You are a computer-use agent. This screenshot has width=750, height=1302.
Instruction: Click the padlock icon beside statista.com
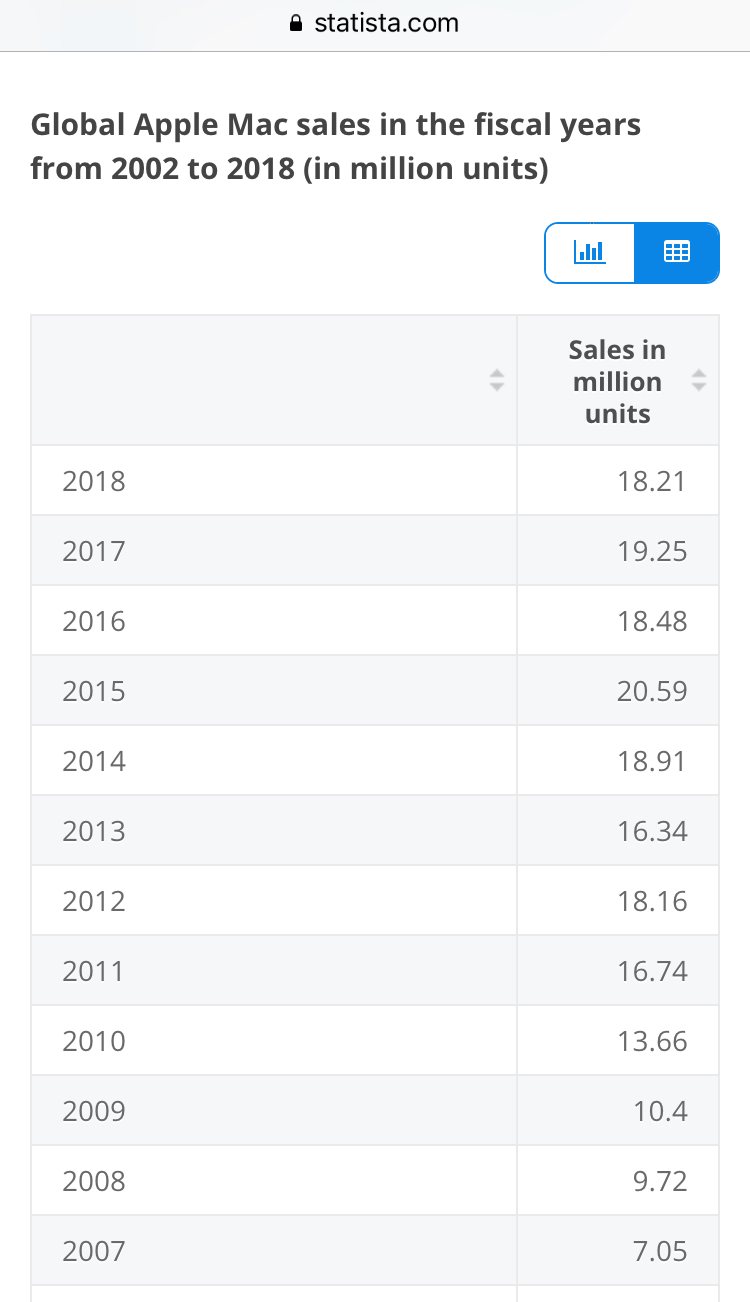click(295, 24)
